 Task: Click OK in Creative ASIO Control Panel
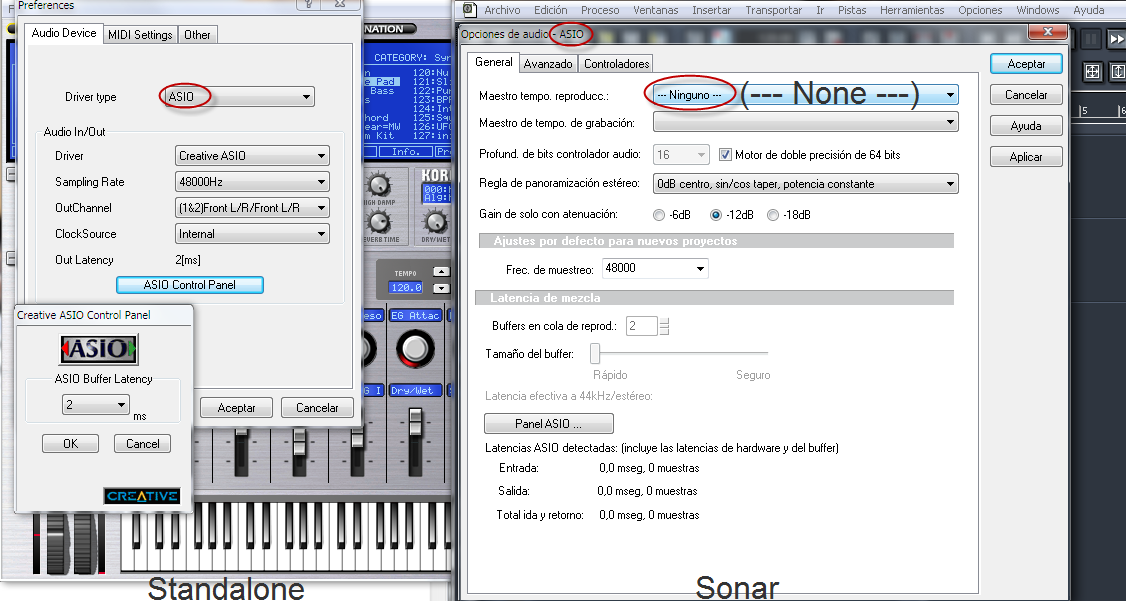point(70,444)
